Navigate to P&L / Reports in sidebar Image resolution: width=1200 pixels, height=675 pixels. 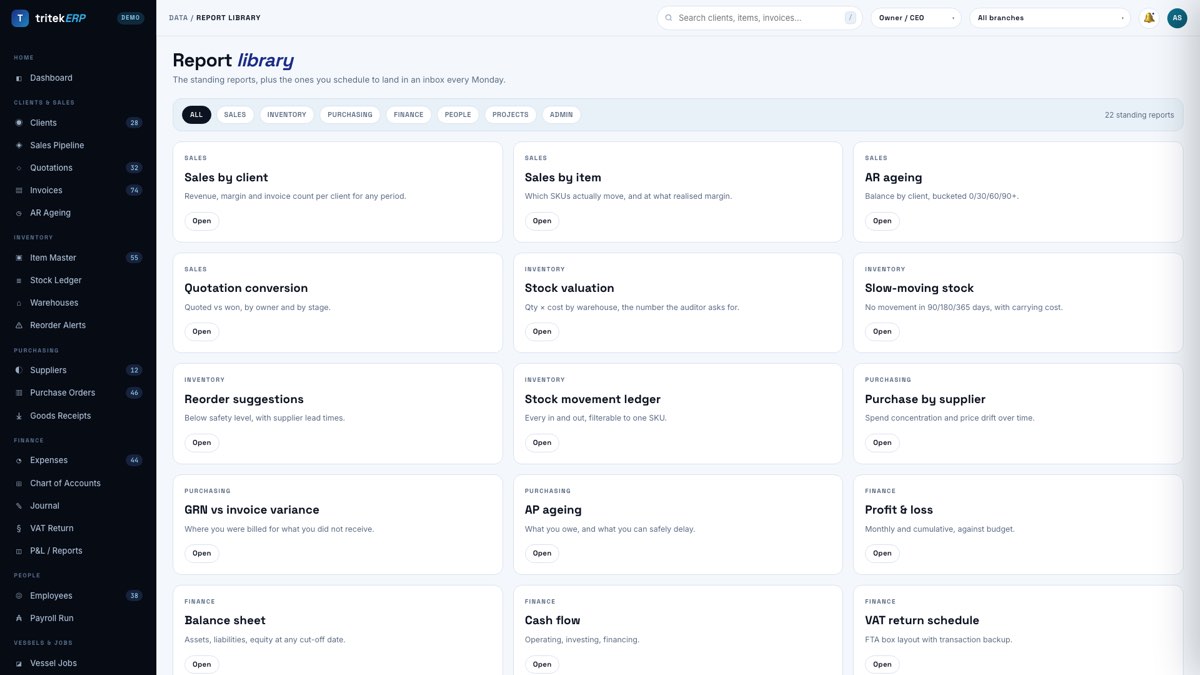click(x=78, y=551)
